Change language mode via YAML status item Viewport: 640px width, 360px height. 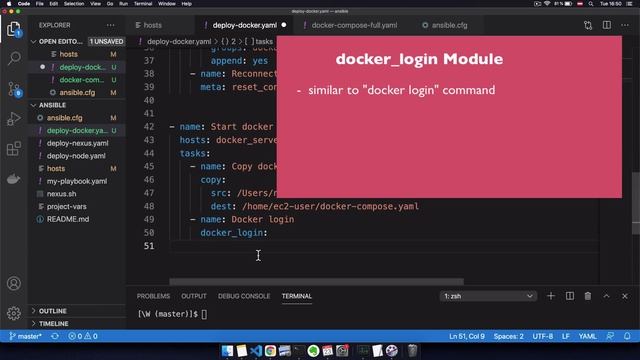click(x=587, y=336)
